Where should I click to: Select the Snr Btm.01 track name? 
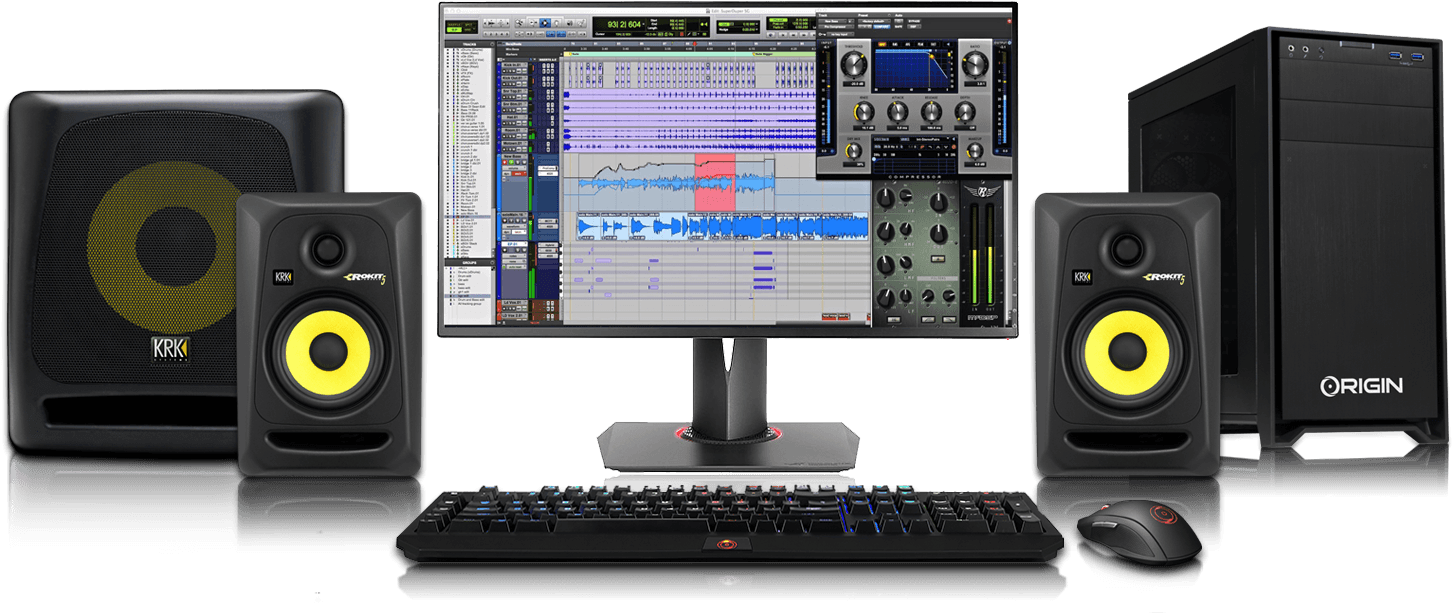point(514,104)
